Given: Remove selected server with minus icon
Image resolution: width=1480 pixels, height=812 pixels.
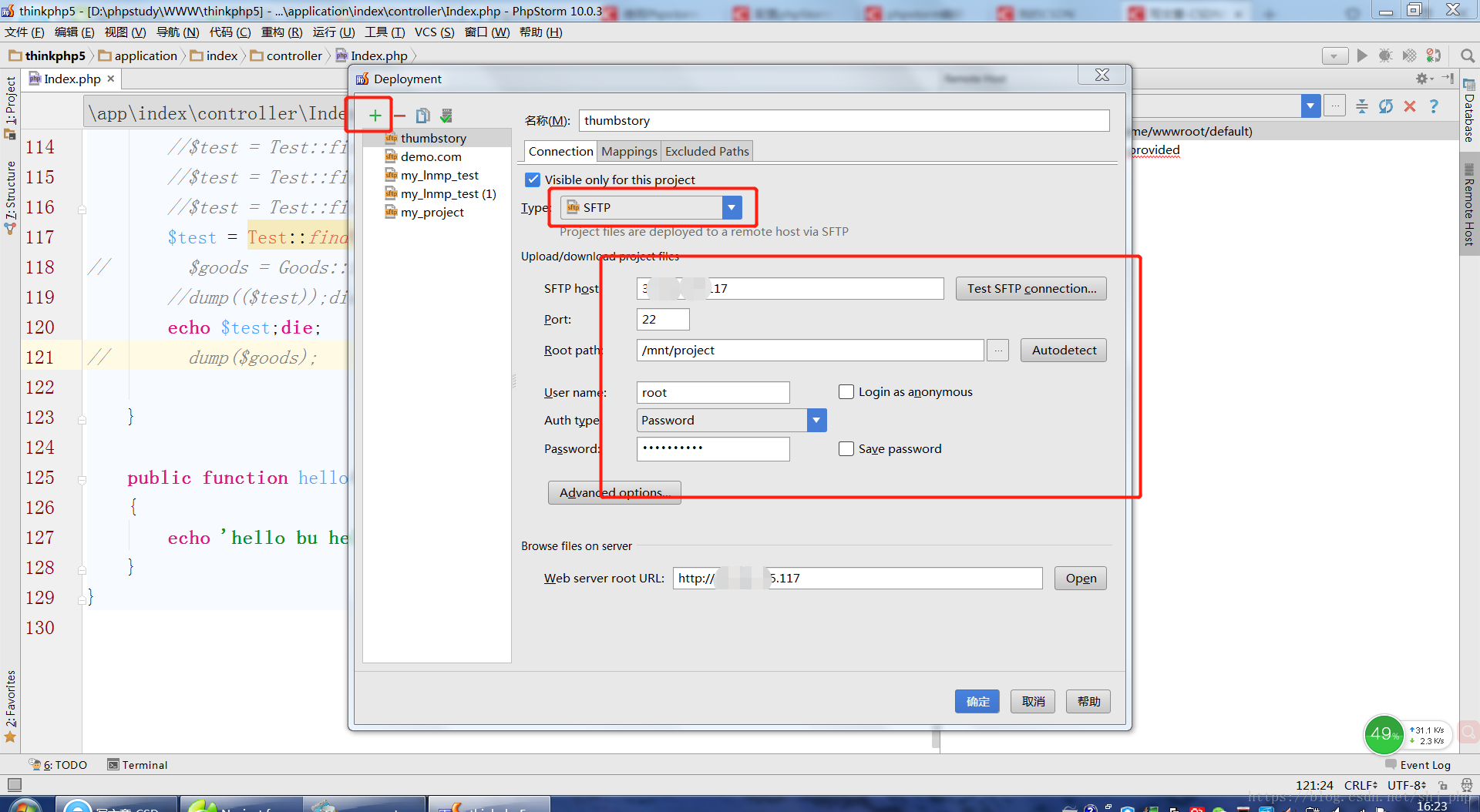Looking at the screenshot, I should (399, 116).
